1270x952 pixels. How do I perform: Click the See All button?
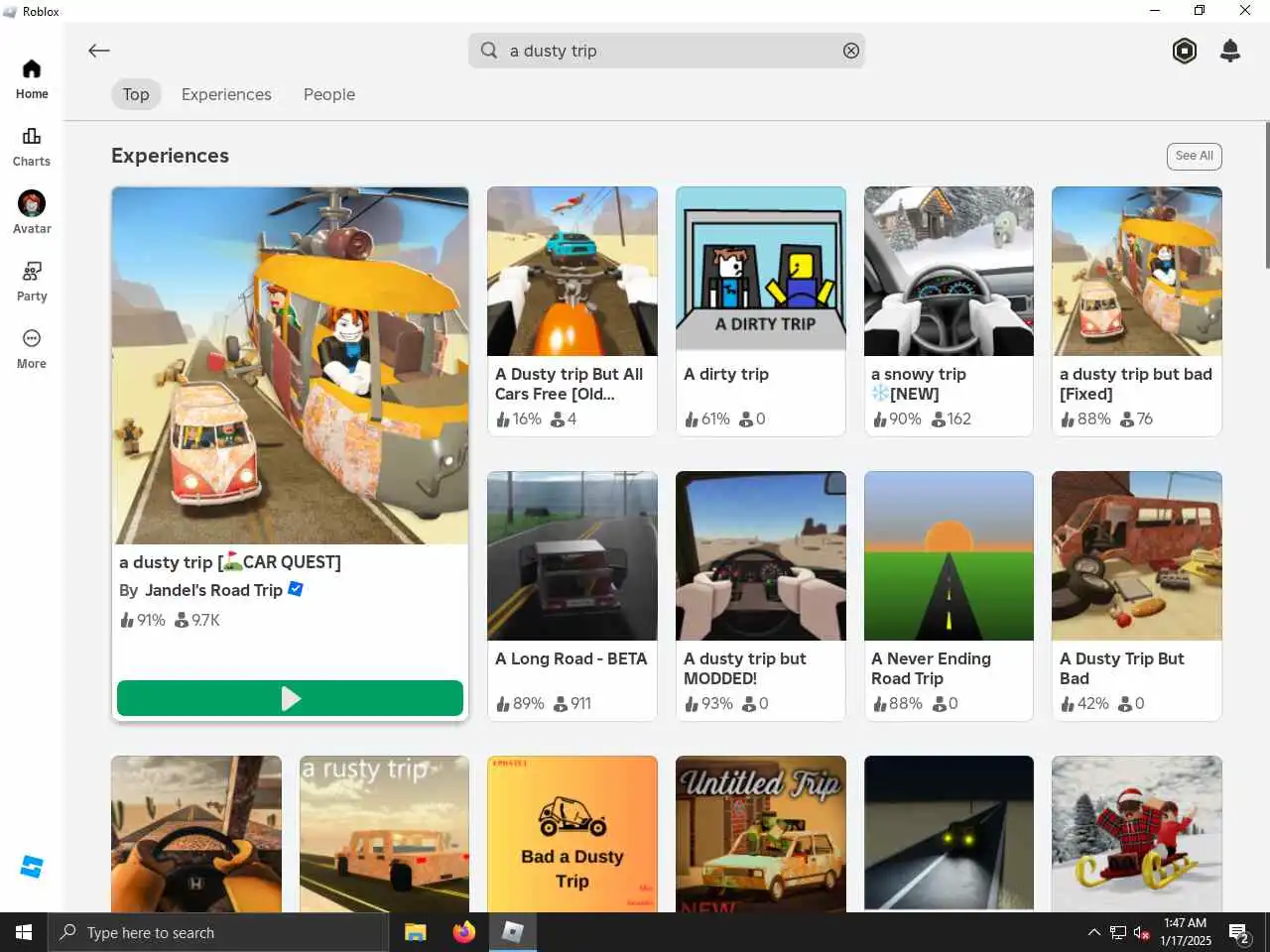pyautogui.click(x=1194, y=156)
